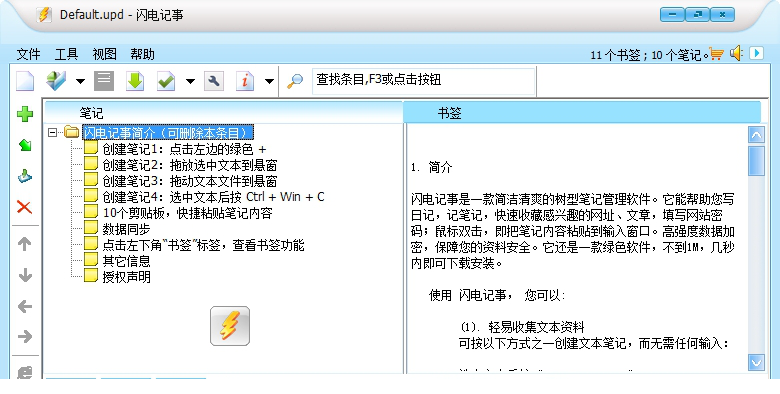Move item down with down arrow
This screenshot has width=780, height=394.
coord(25,275)
